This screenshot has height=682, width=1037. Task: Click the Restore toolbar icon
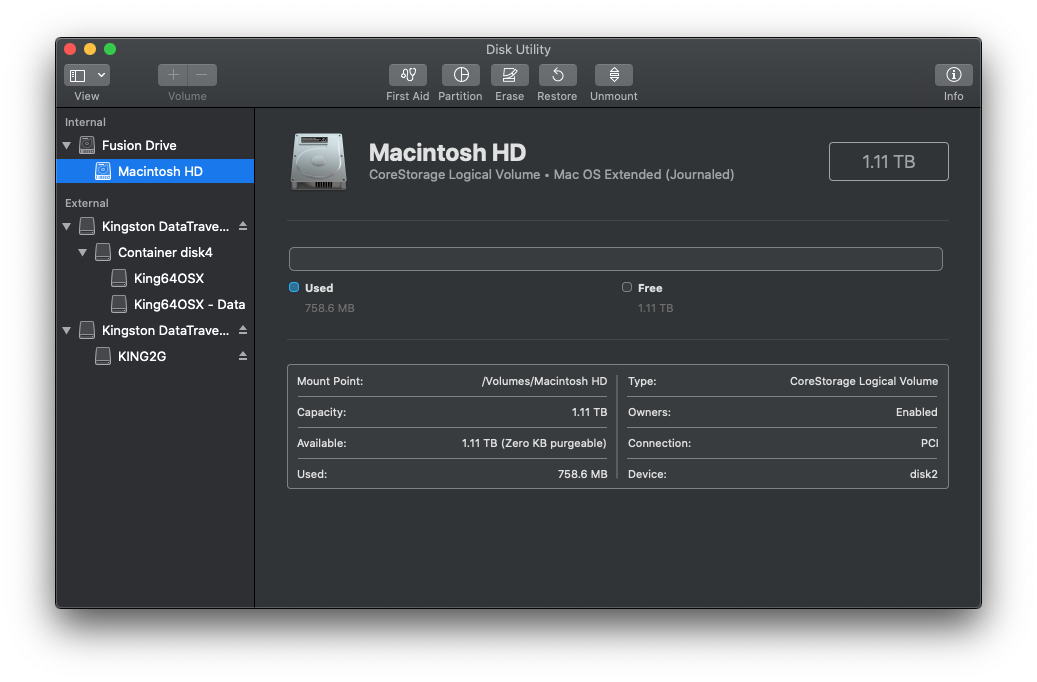(x=558, y=75)
